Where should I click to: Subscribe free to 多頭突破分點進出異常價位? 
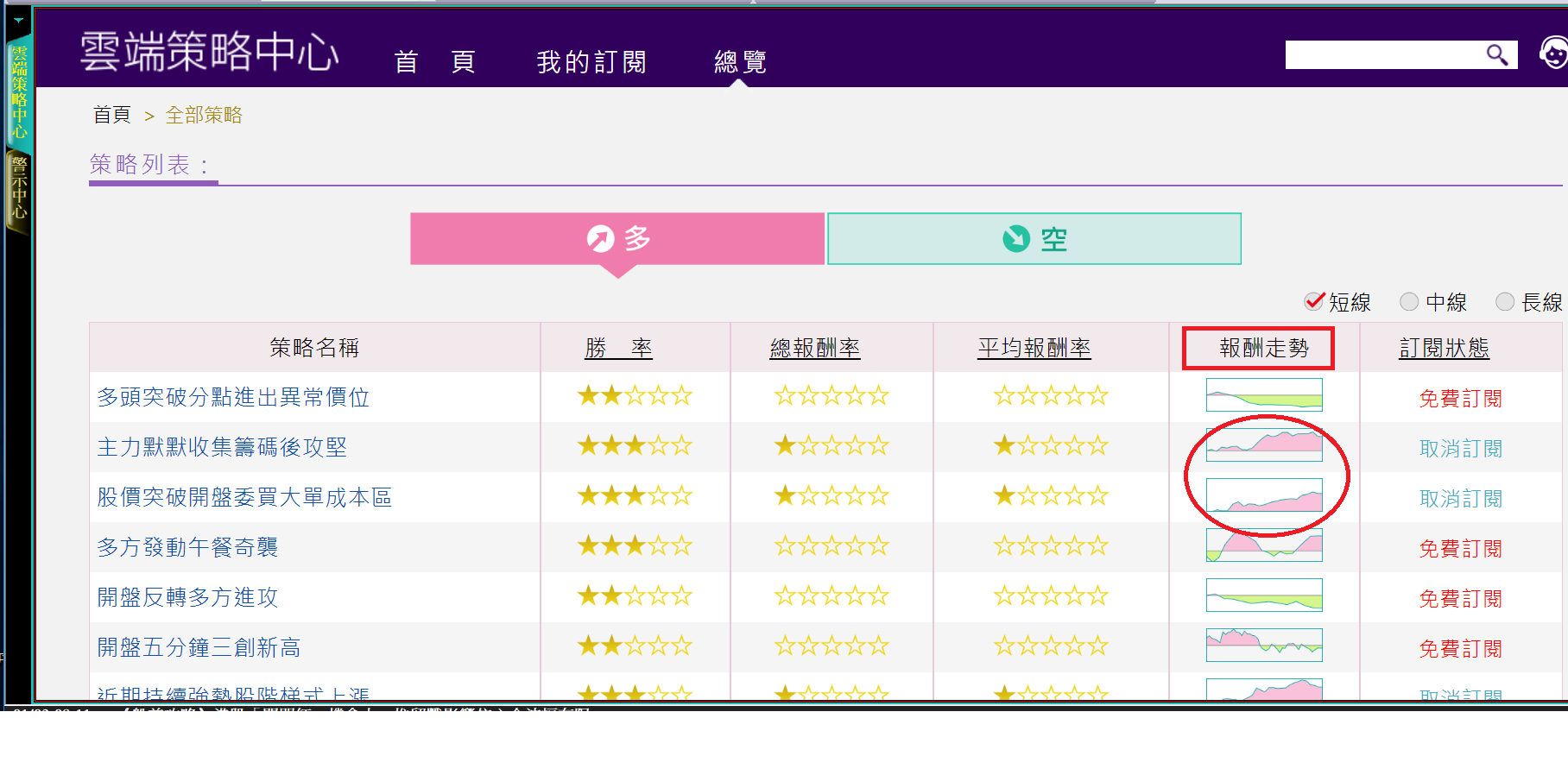click(x=1460, y=398)
